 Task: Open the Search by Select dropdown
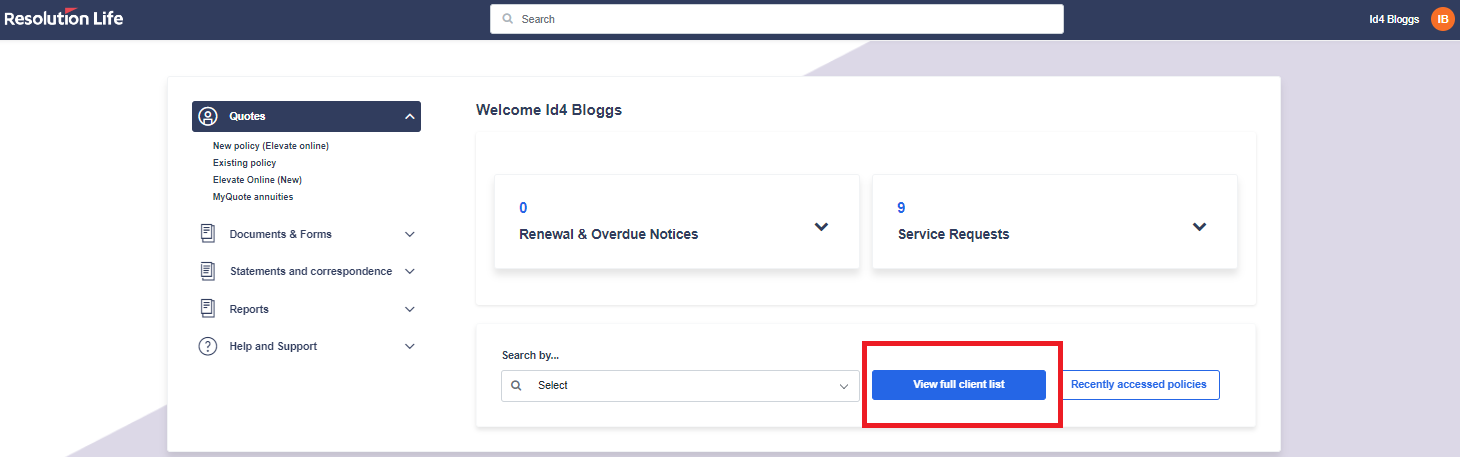coord(680,385)
